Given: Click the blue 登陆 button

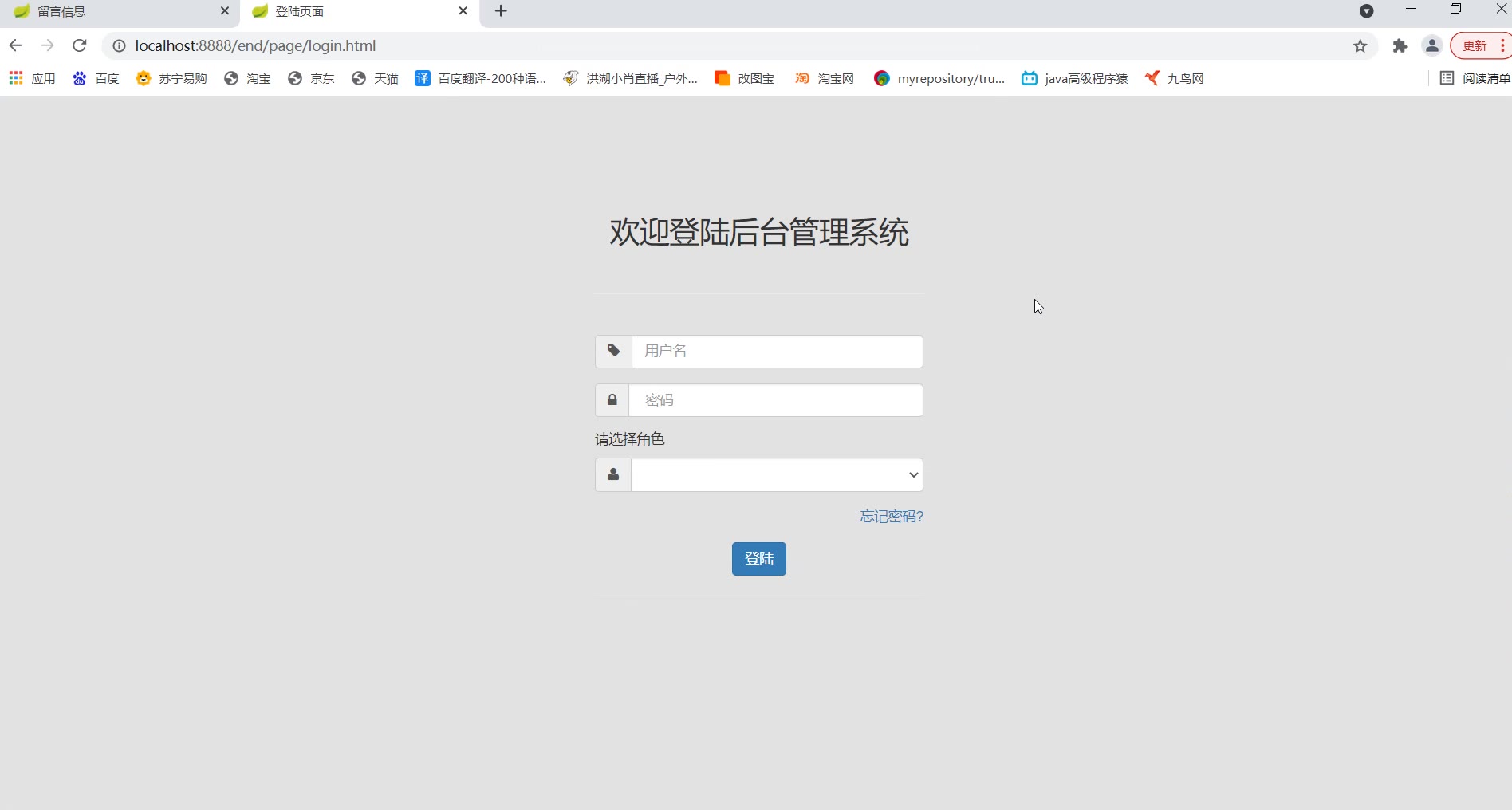Looking at the screenshot, I should click(x=759, y=559).
